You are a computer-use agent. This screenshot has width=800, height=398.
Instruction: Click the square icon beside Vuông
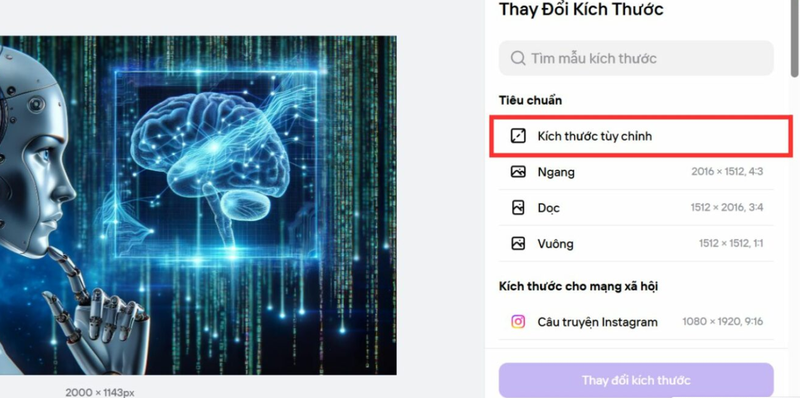pyautogui.click(x=518, y=243)
